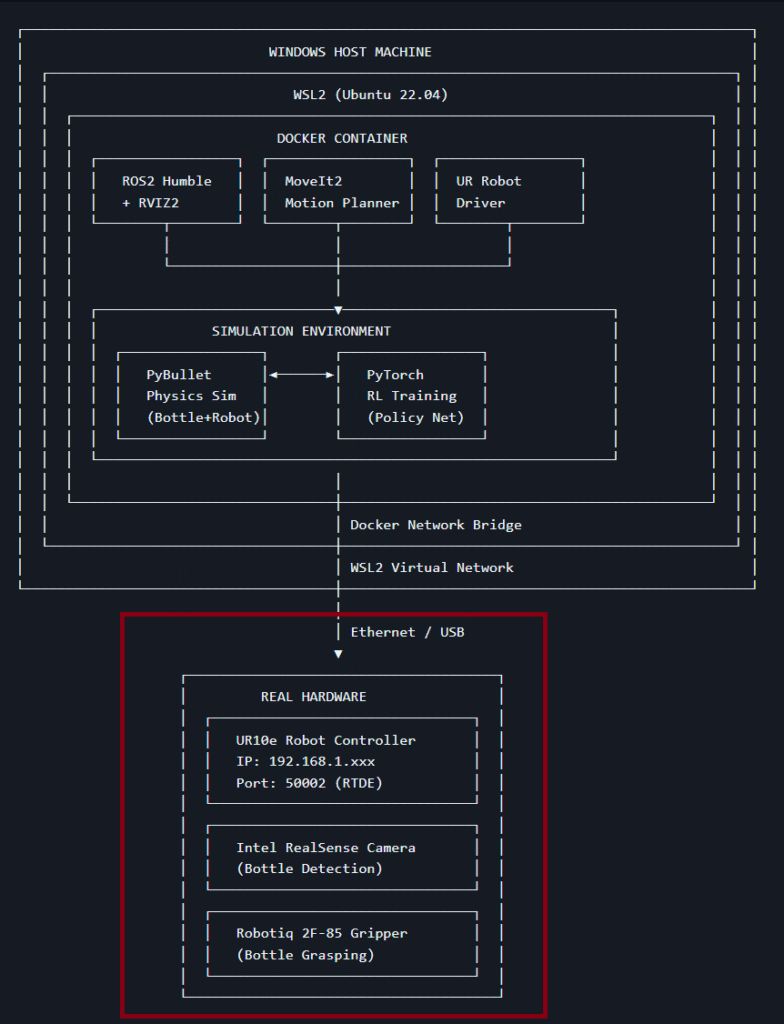Click the SIMULATION ENVIRONMENT heading
Image resolution: width=784 pixels, height=1024 pixels.
coord(301,331)
